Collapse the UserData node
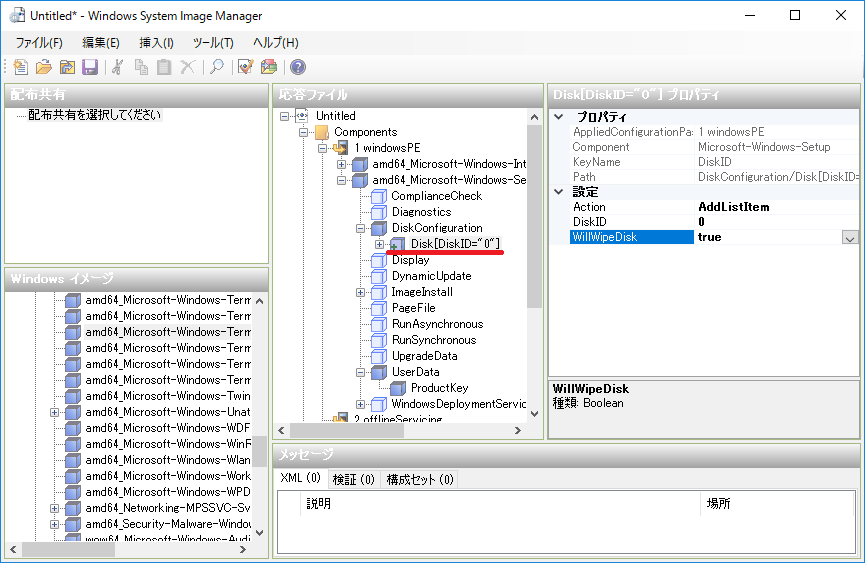 coord(360,372)
